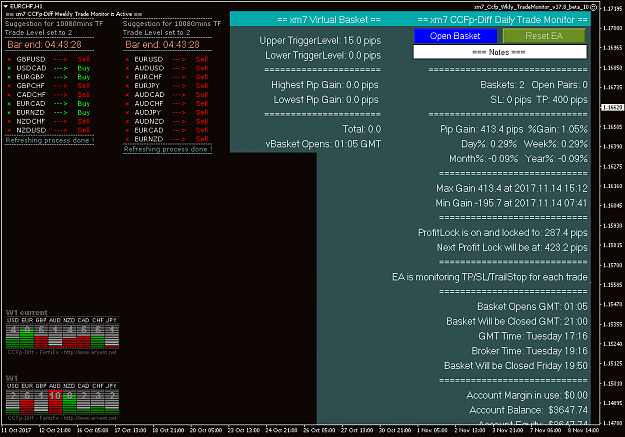Screen dimensions: 625x437
Task: Click 'vBasket Opens: 01:05 GMT' text
Action: pyautogui.click(x=323, y=144)
